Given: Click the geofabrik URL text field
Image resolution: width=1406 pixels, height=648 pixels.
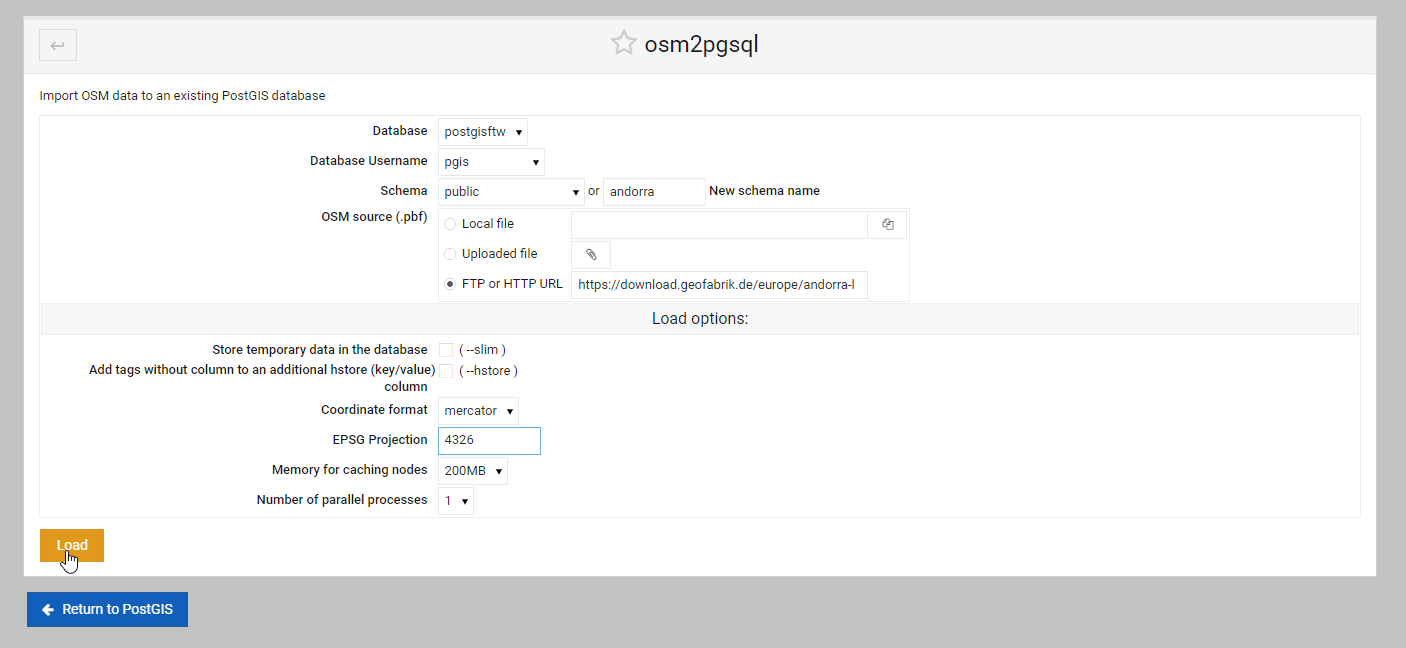Looking at the screenshot, I should point(719,285).
